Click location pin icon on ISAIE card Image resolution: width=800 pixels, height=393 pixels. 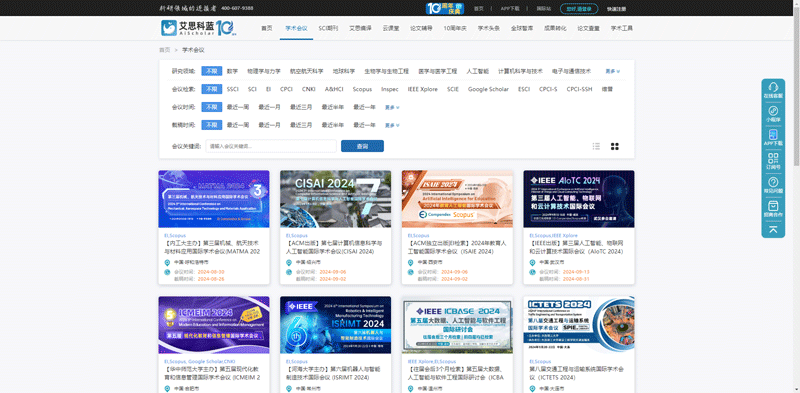click(410, 262)
